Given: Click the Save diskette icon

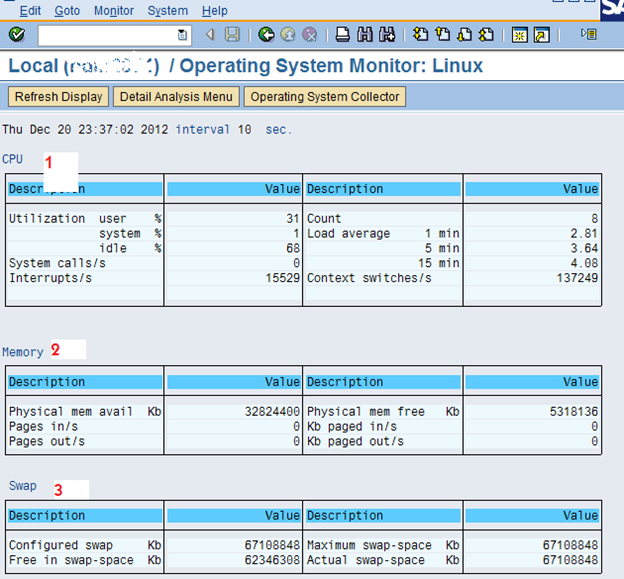Looking at the screenshot, I should pos(232,35).
